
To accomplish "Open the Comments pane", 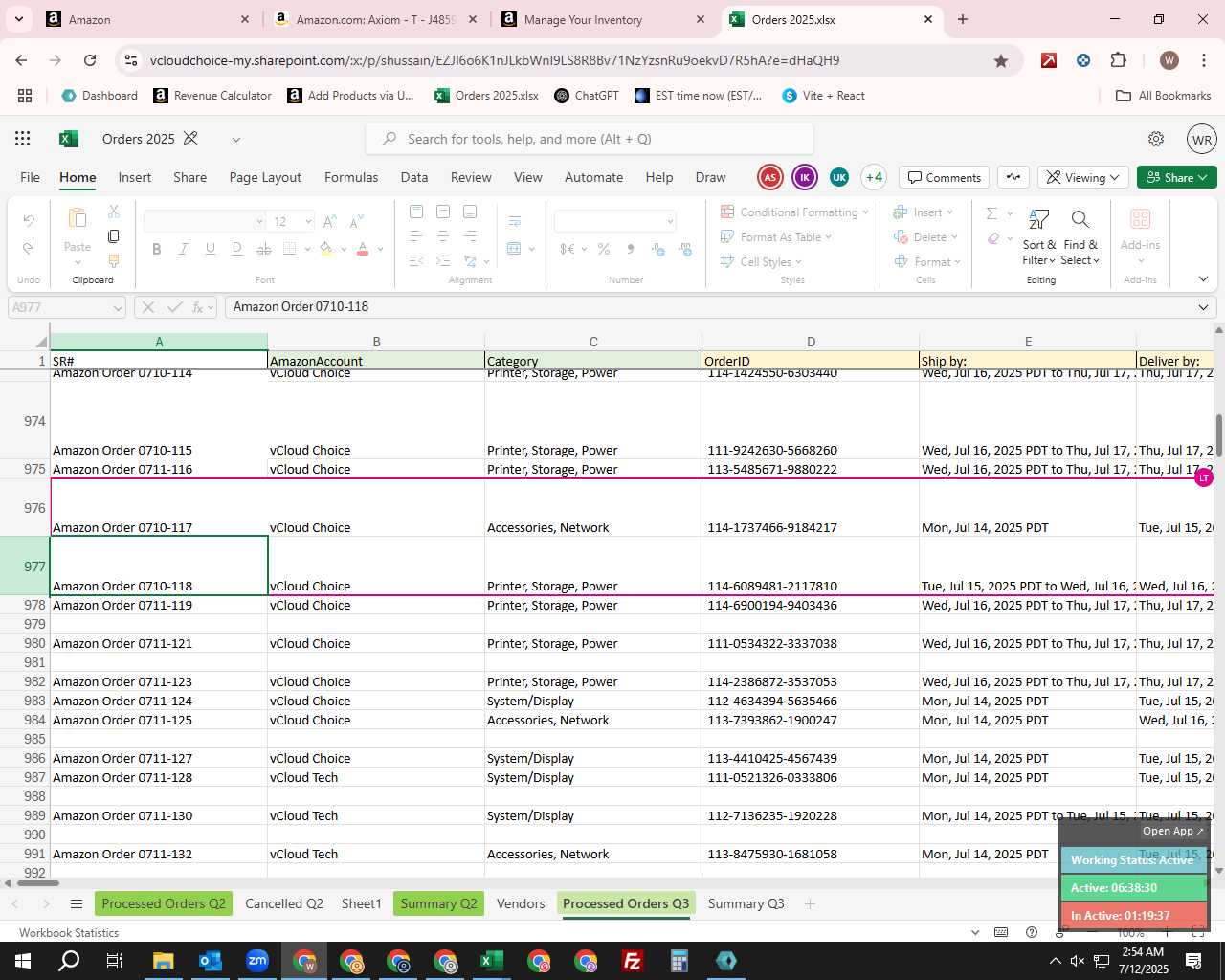I will point(945,177).
